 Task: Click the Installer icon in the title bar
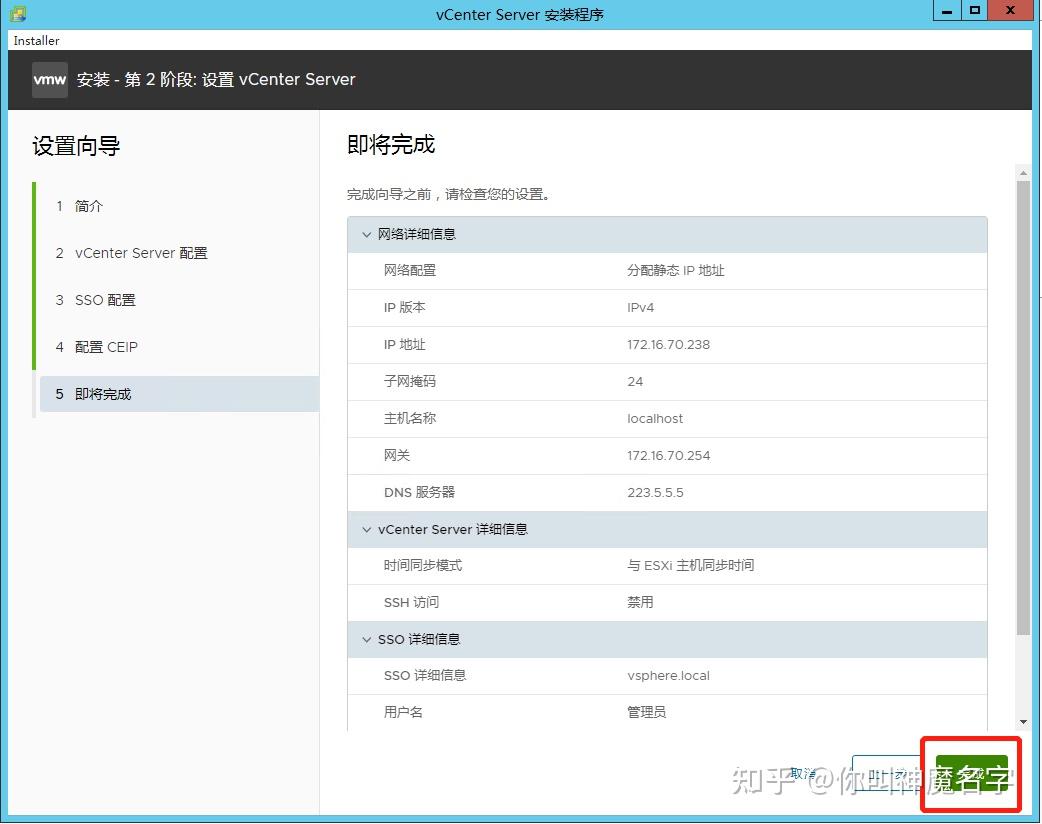tap(17, 12)
